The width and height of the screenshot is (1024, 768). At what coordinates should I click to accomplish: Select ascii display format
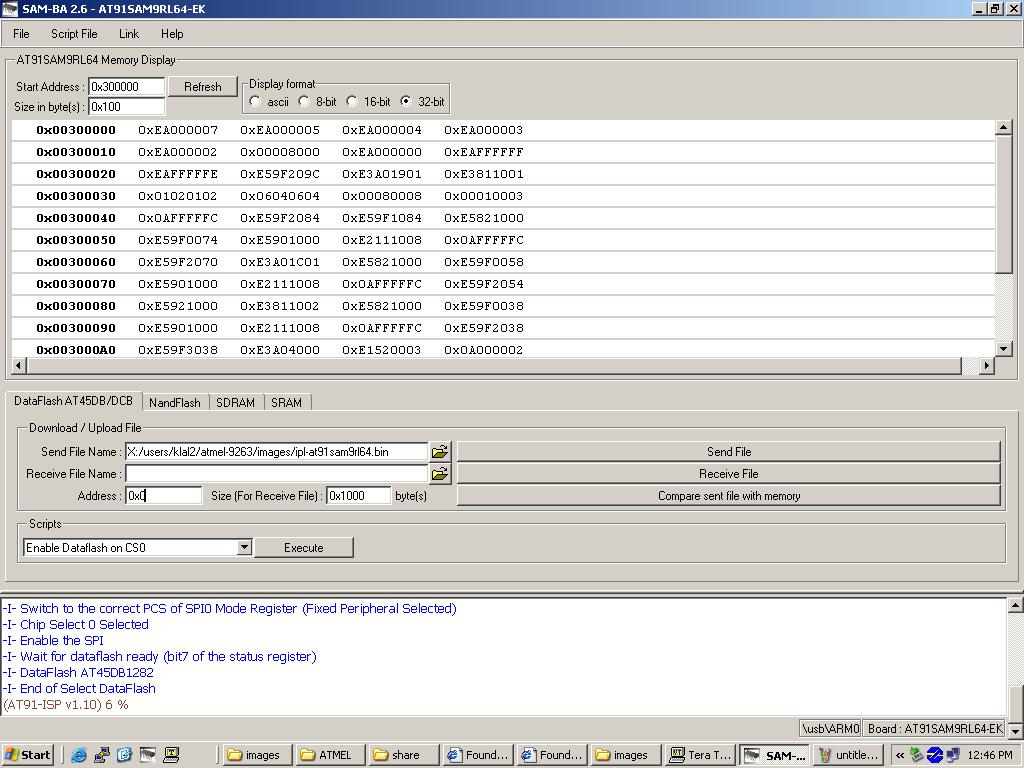click(256, 102)
